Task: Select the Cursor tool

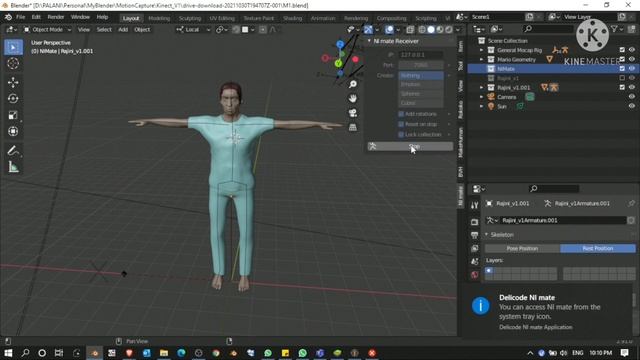Action: pos(13,64)
